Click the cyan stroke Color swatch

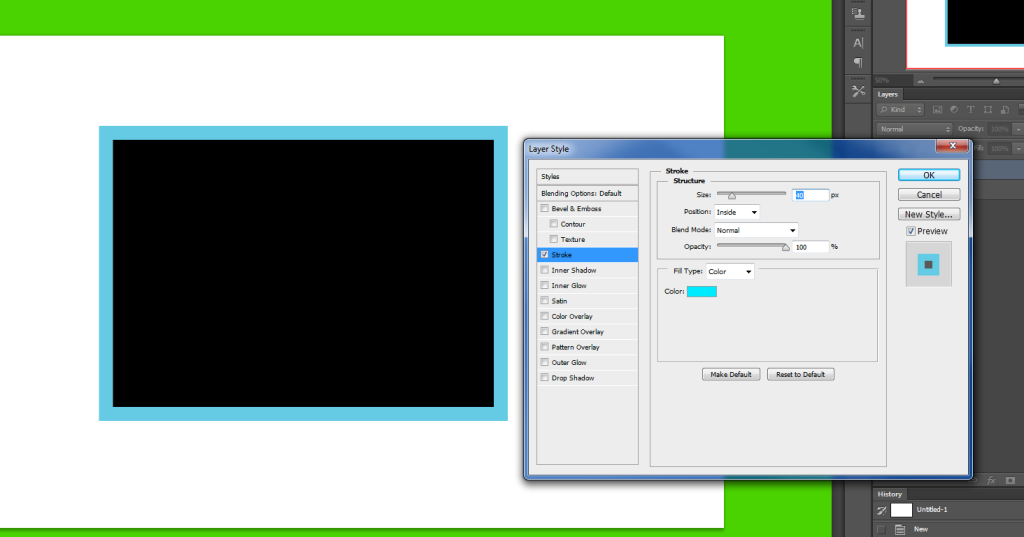[701, 291]
